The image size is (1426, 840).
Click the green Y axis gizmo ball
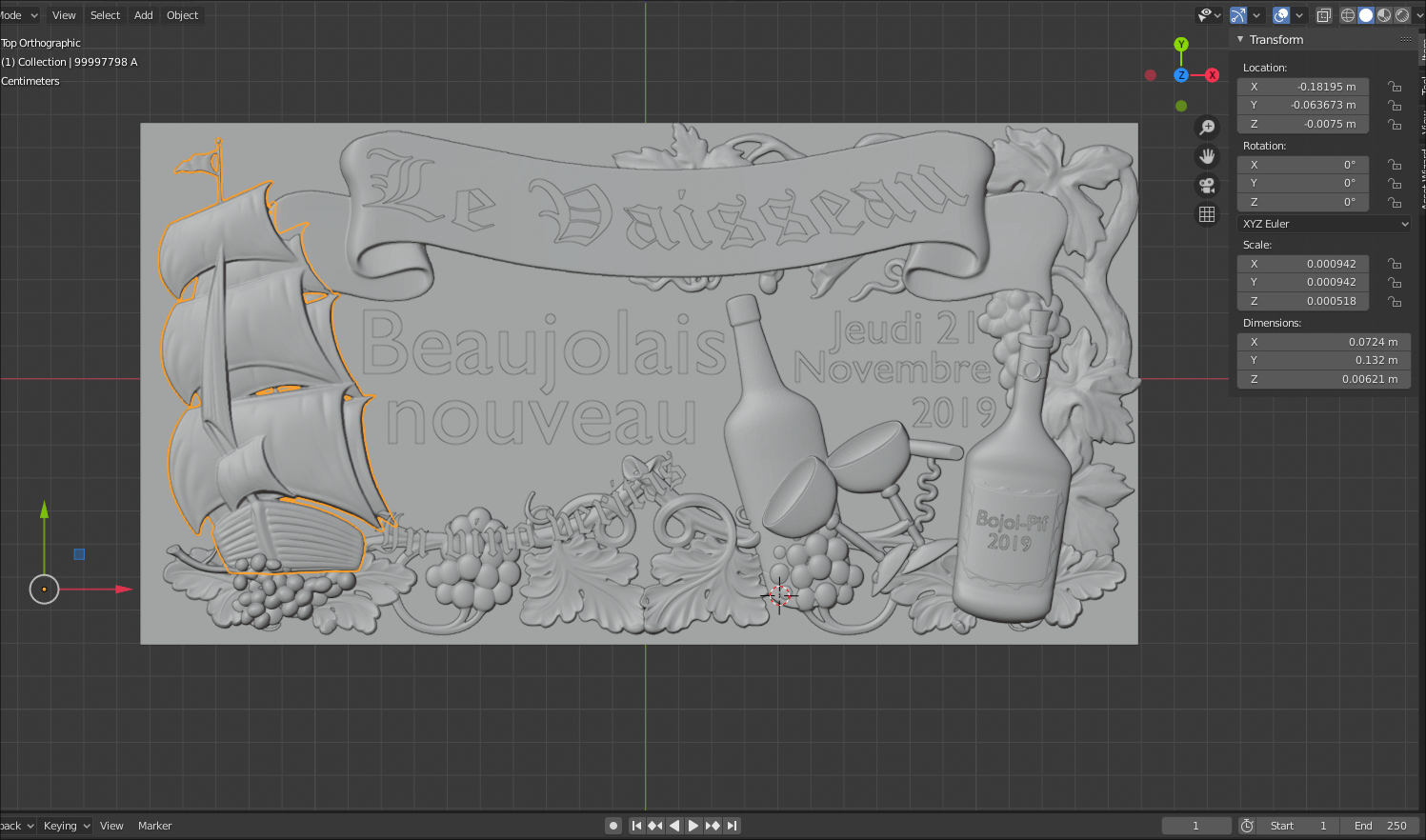click(1181, 45)
